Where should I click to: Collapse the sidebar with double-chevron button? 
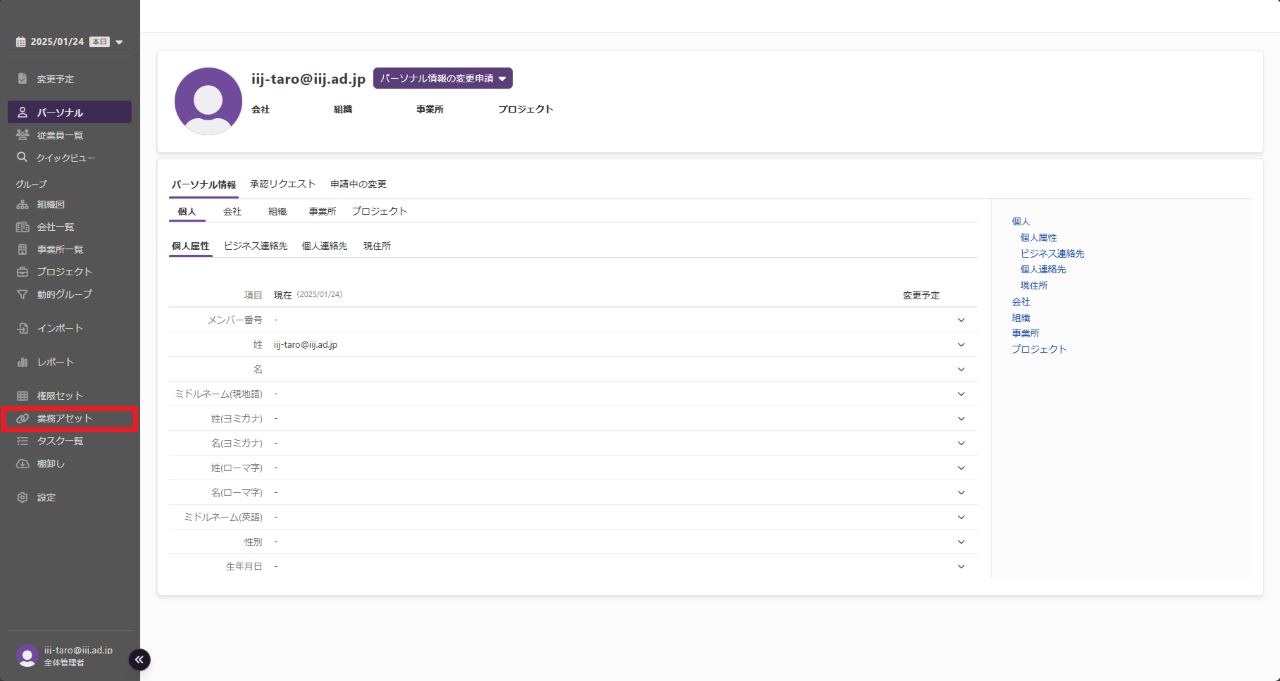(140, 659)
